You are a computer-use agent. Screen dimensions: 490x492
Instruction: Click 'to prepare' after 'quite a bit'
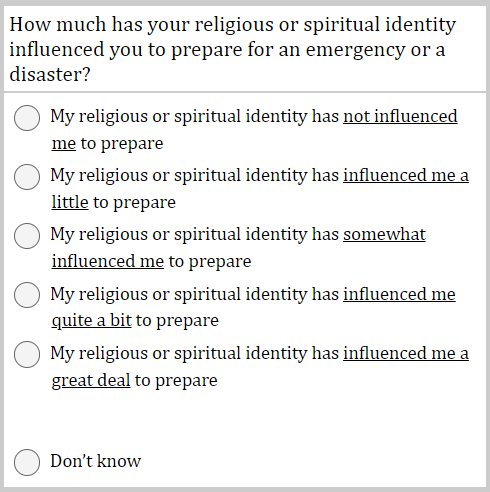click(177, 321)
